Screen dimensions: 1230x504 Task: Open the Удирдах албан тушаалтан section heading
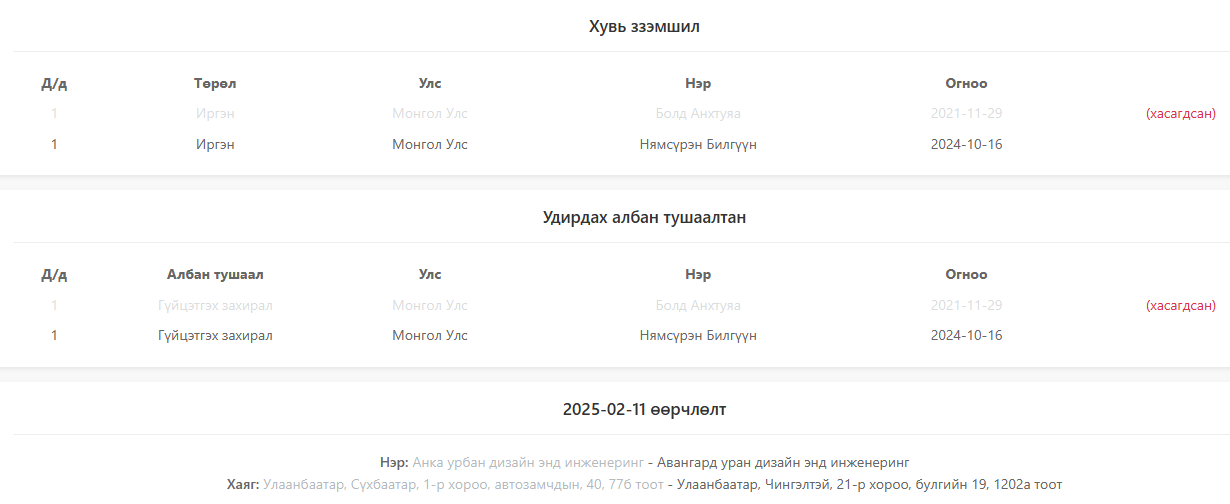coord(644,218)
